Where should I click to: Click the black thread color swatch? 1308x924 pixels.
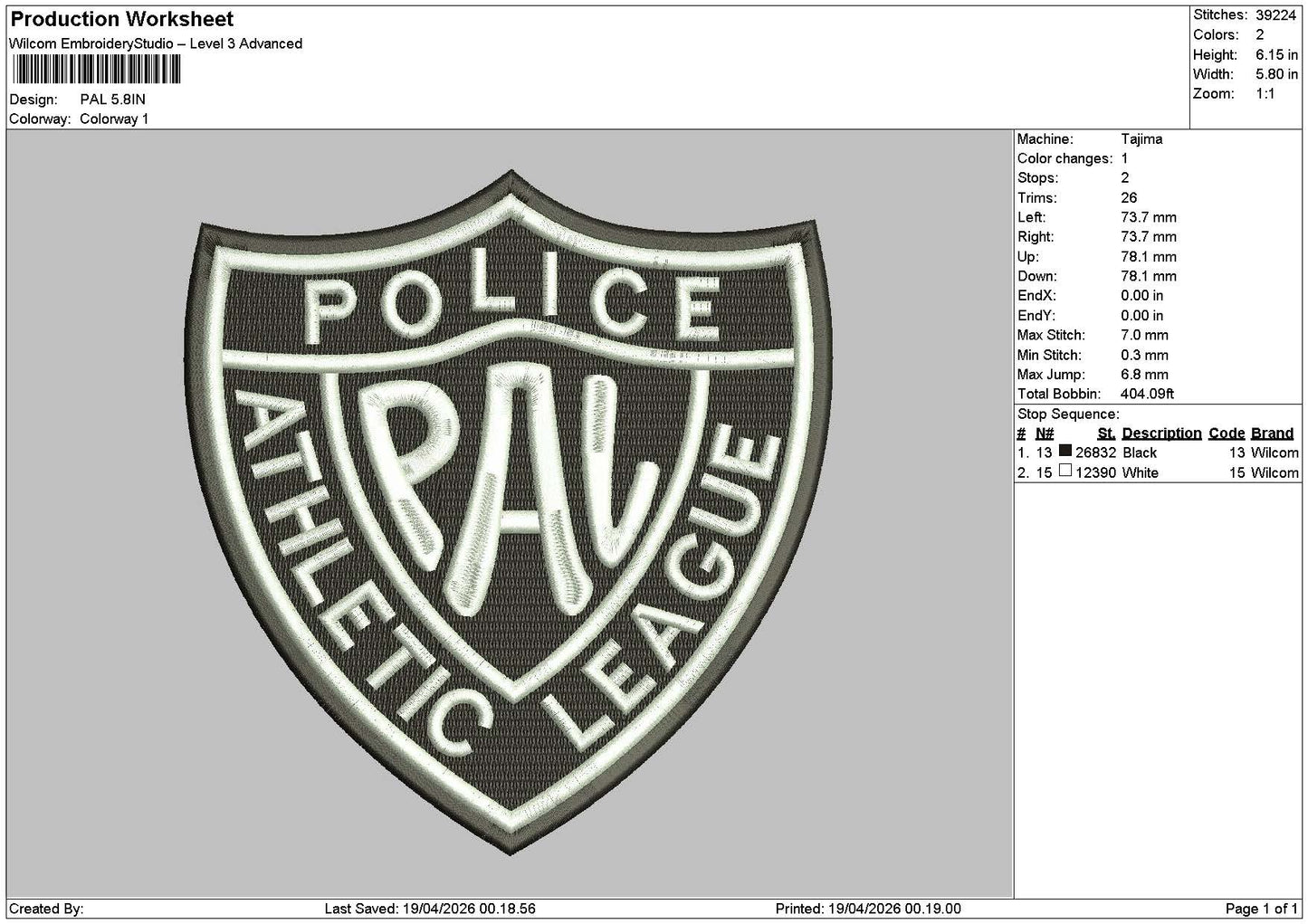tap(1065, 452)
